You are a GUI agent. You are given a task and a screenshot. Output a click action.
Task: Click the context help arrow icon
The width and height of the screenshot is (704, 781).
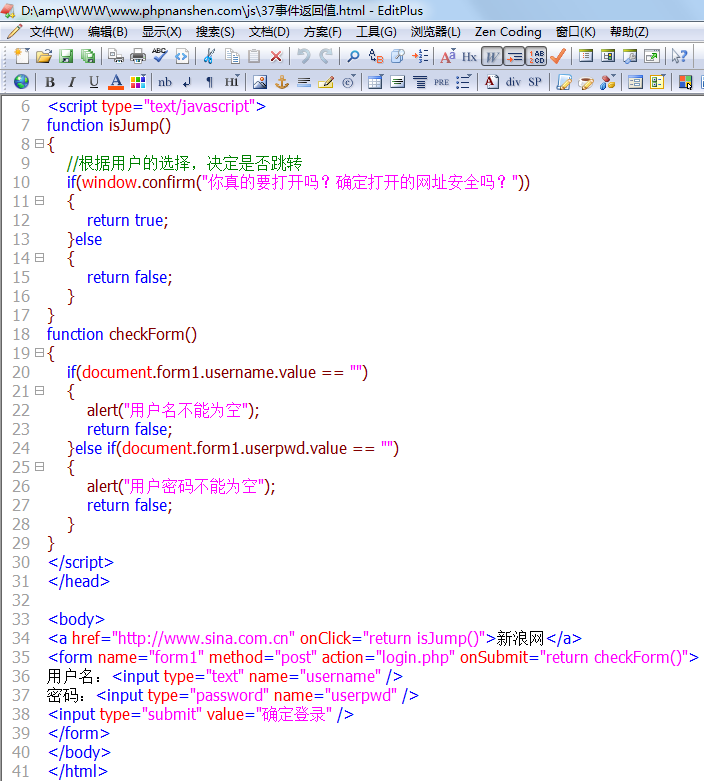679,56
